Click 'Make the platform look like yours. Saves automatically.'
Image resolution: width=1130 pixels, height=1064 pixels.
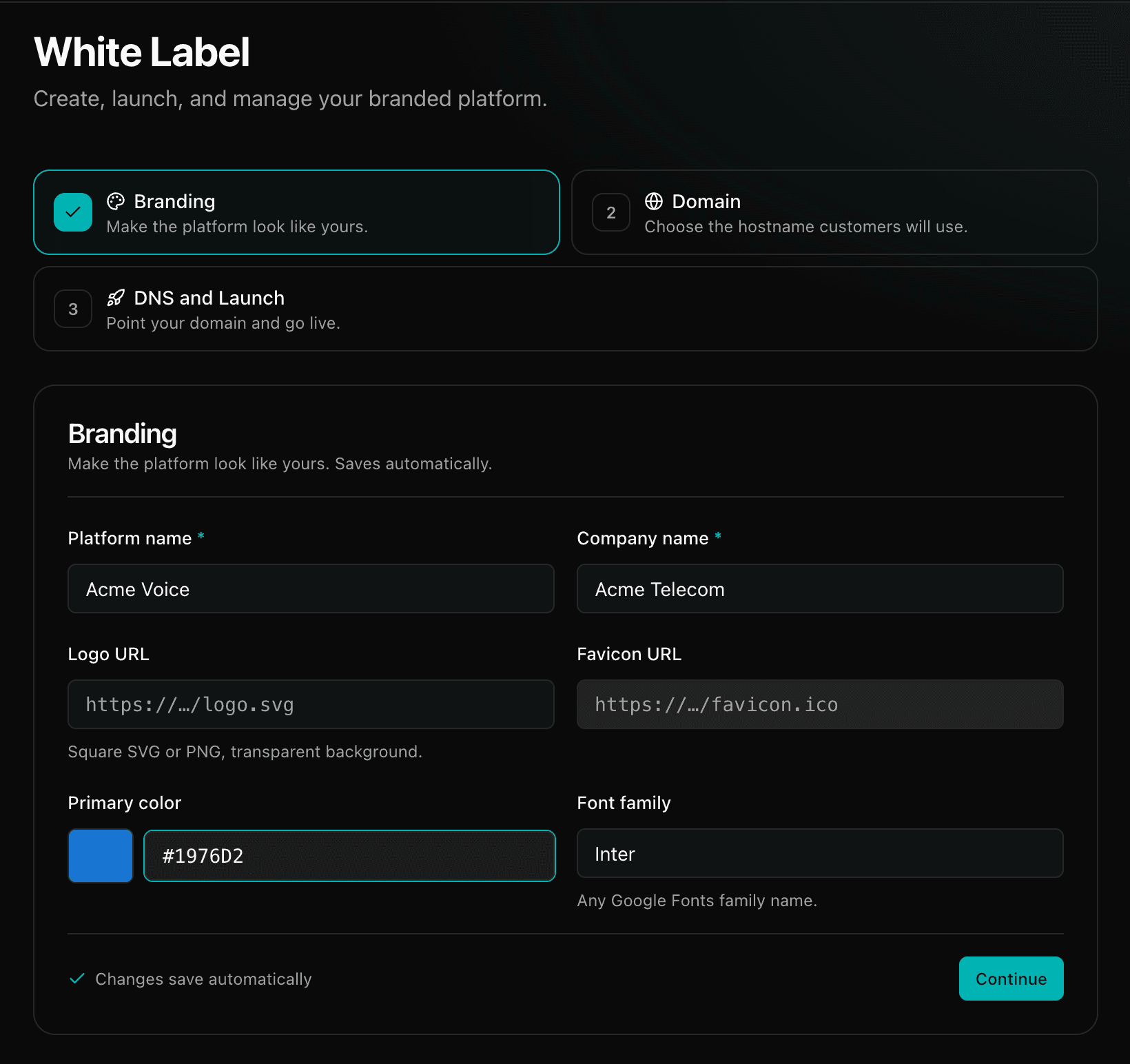280,464
